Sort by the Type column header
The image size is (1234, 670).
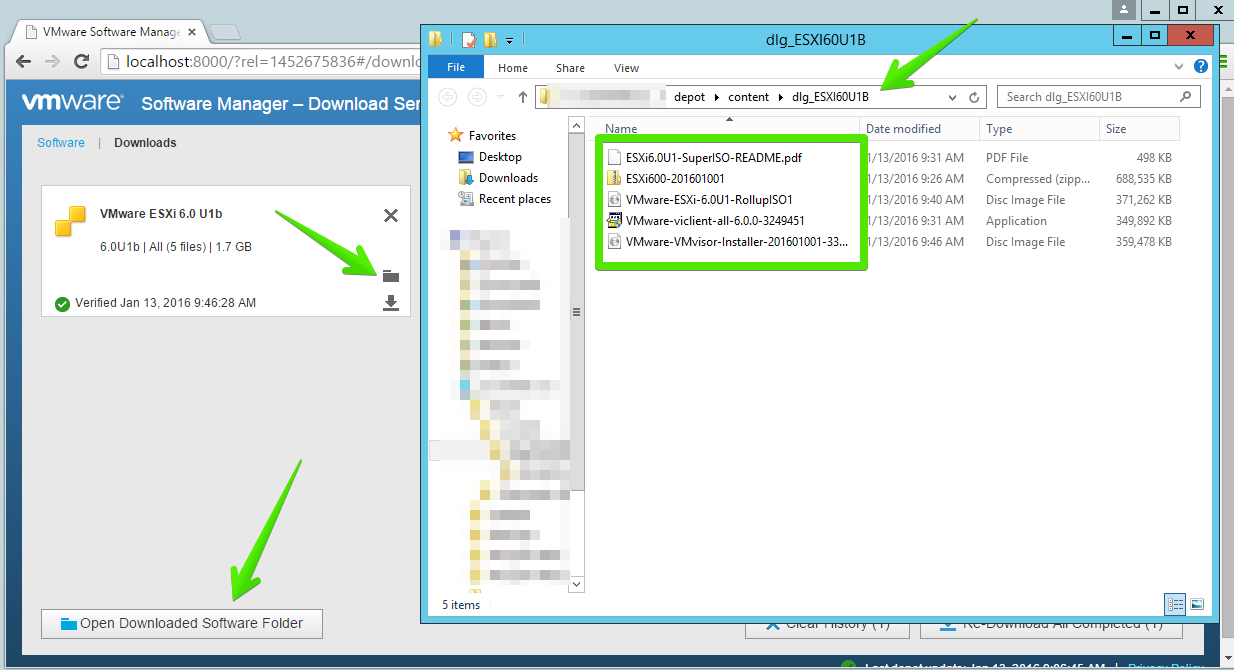1039,129
